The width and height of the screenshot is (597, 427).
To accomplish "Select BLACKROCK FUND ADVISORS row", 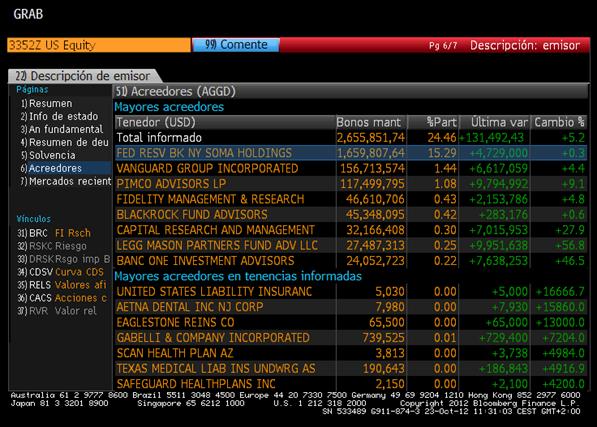I will [350, 215].
